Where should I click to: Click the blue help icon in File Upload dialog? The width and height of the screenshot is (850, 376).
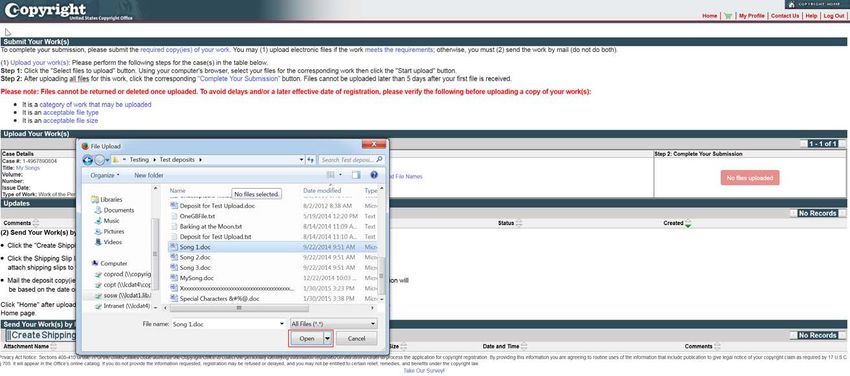374,175
